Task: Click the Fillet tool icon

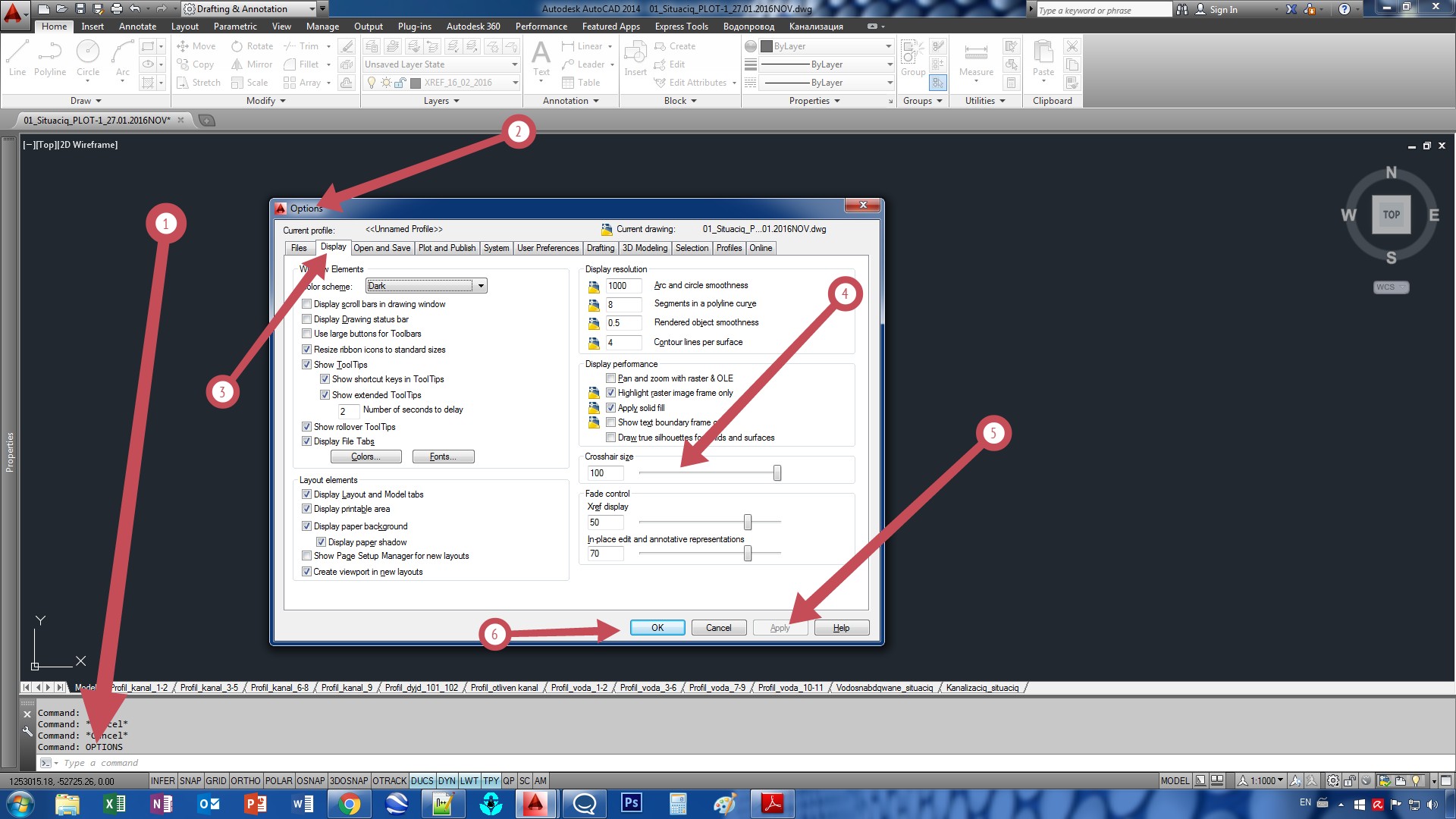Action: tap(289, 64)
